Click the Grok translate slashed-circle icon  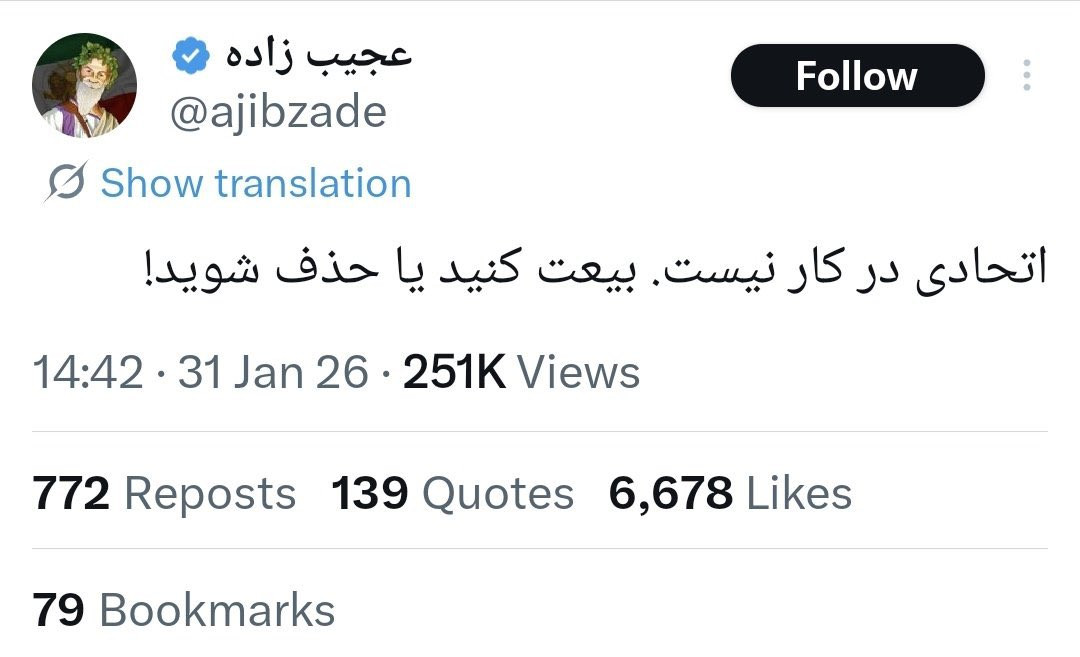(66, 182)
